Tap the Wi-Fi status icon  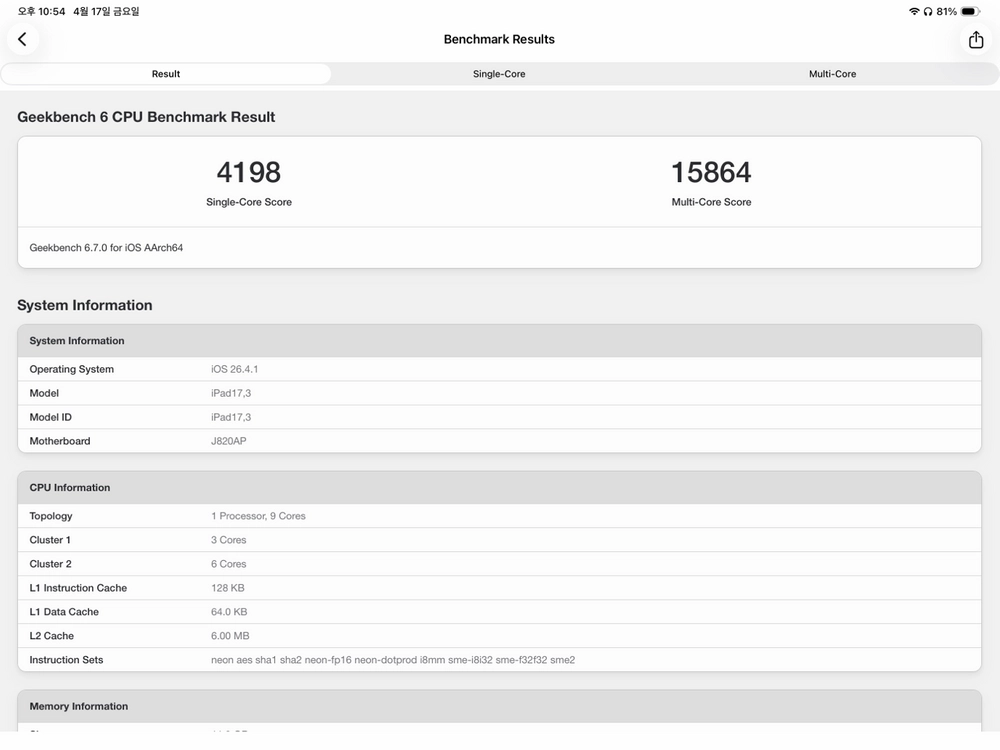(x=914, y=11)
